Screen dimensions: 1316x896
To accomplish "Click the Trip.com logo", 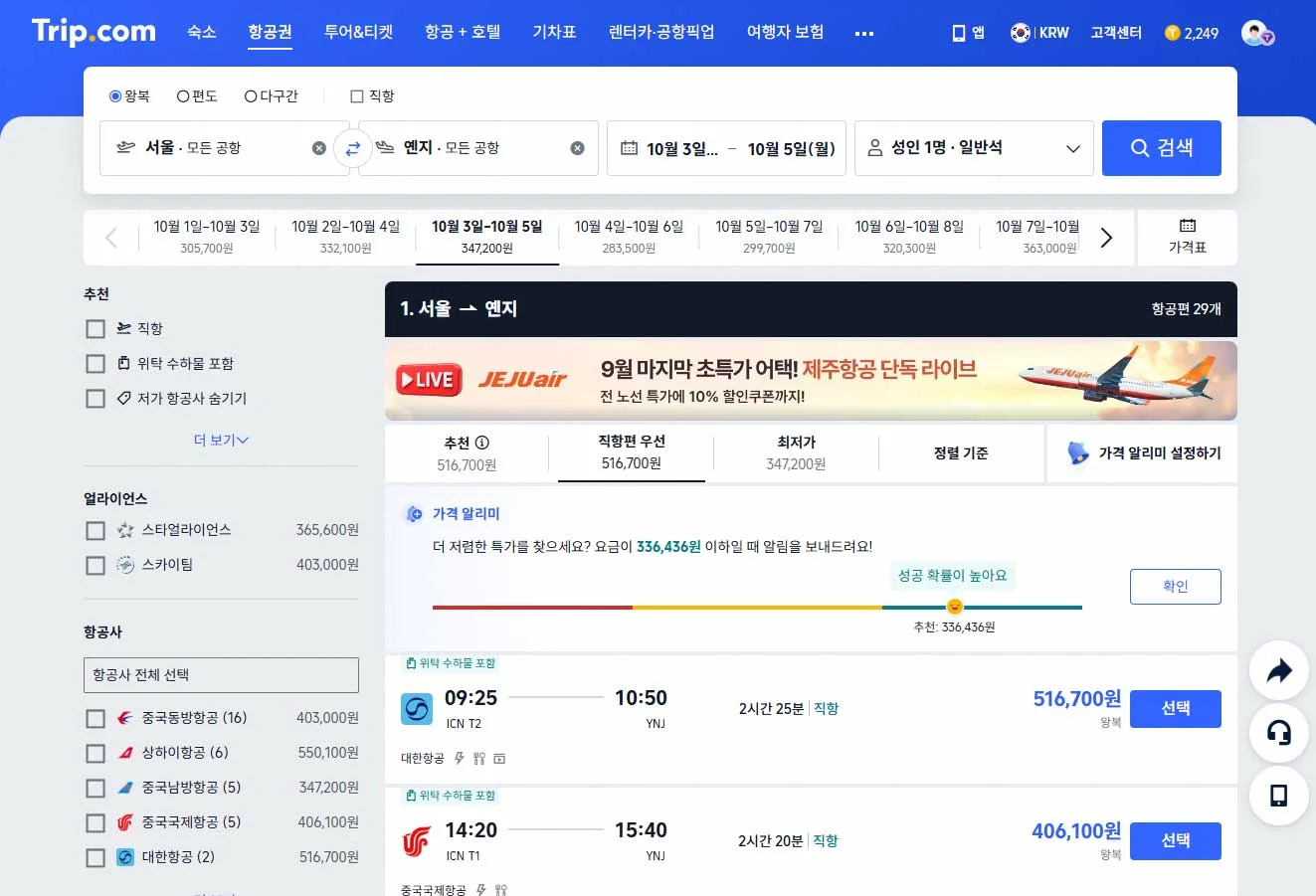I will [x=94, y=31].
